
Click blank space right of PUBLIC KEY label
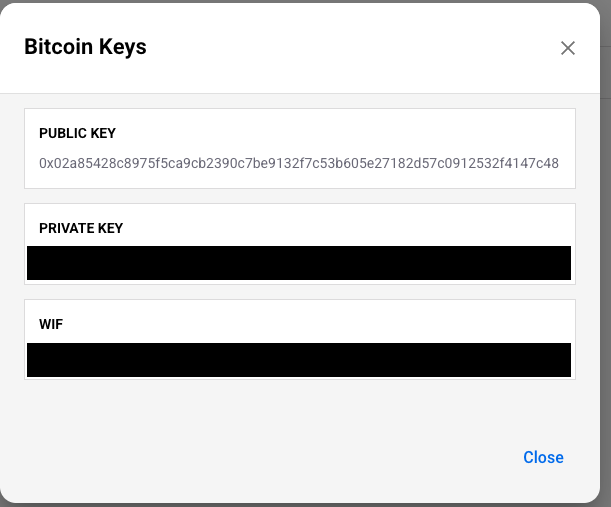350,133
